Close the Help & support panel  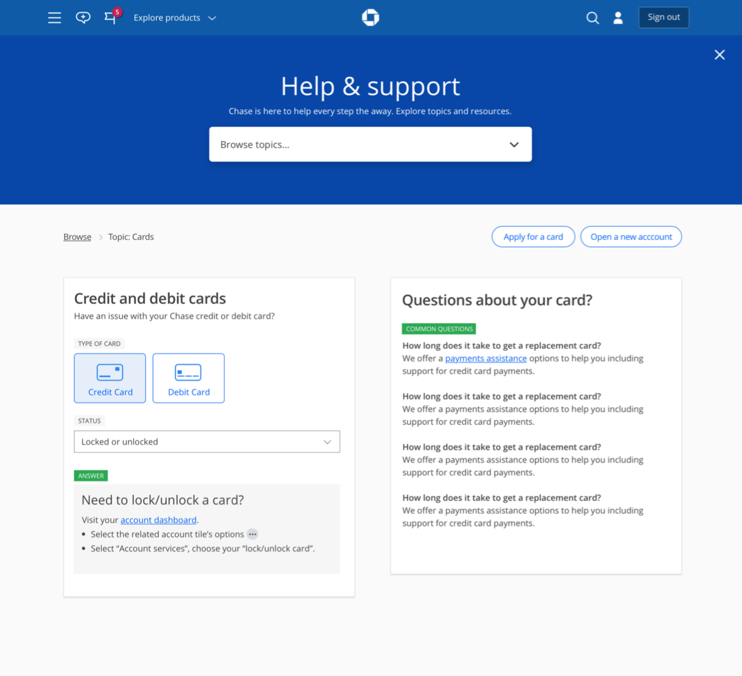719,55
